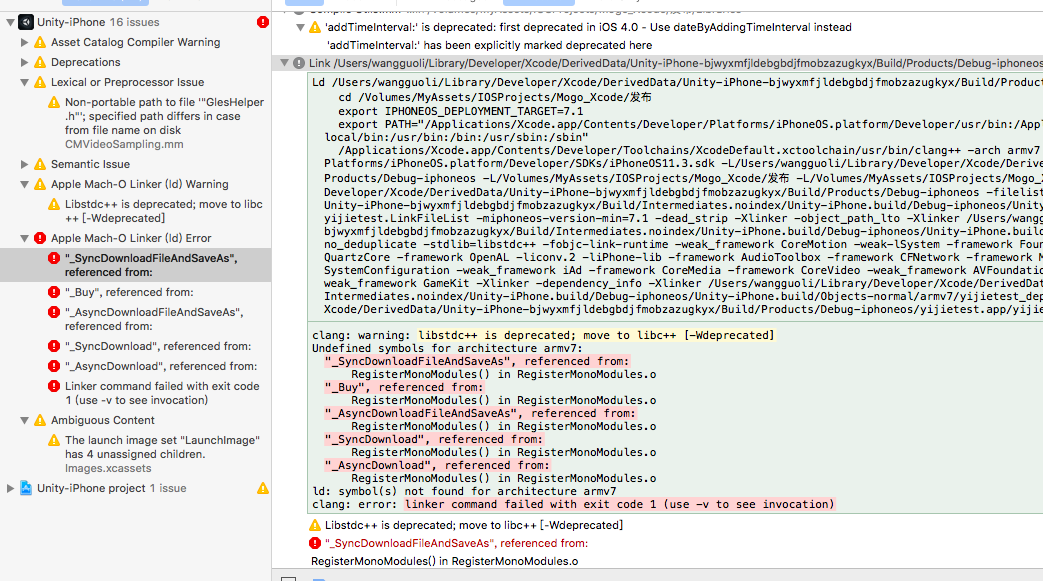Screen dimensions: 1043x581
Task: Collapse the Ambiguous Content group
Action: 25,421
